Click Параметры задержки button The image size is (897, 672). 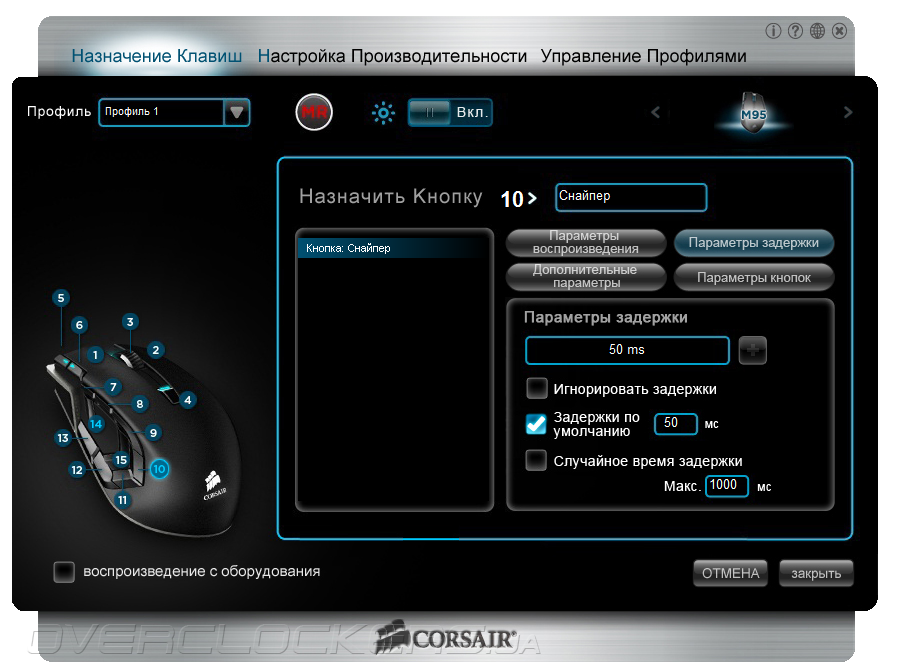pyautogui.click(x=753, y=242)
